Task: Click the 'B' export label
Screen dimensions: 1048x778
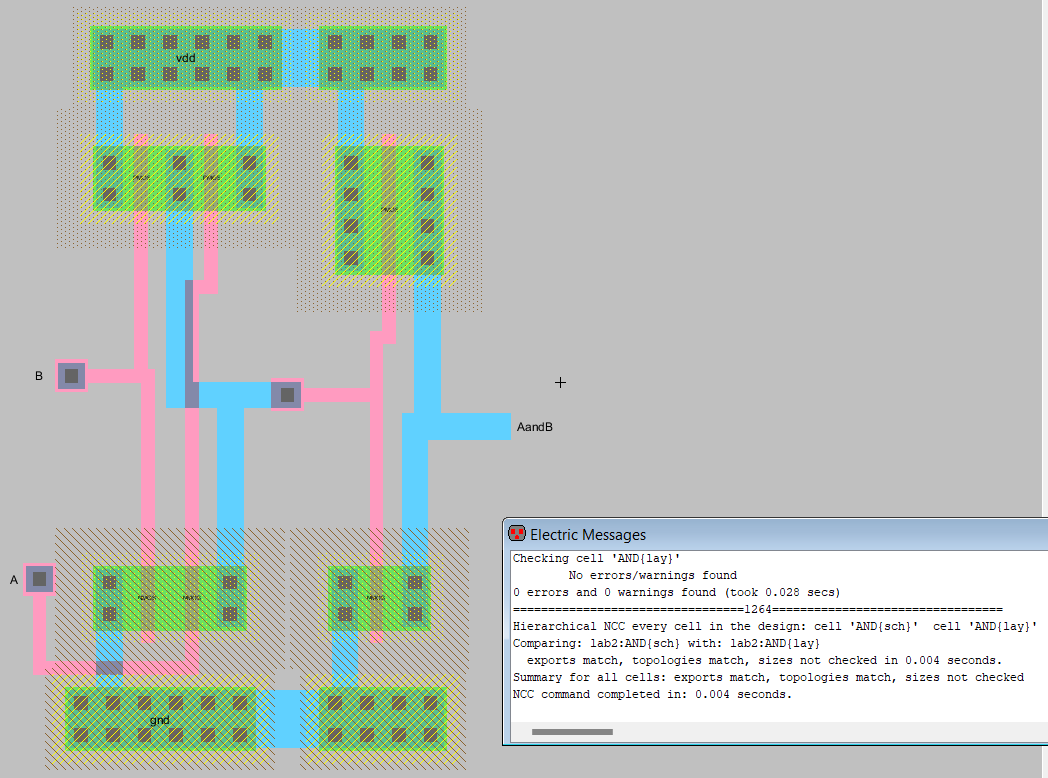Action: point(39,376)
